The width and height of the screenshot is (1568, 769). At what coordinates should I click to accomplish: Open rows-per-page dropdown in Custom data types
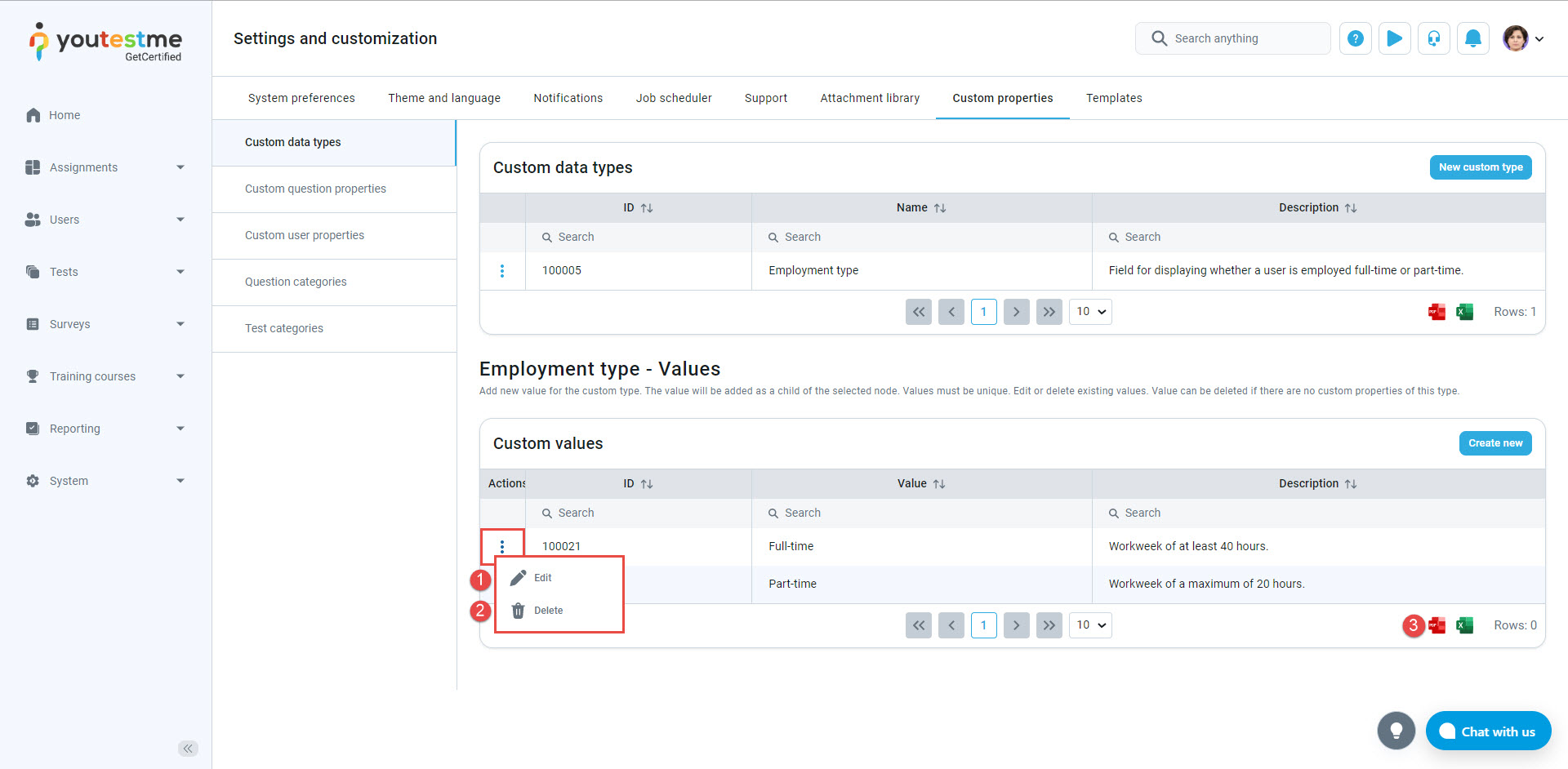pyautogui.click(x=1090, y=312)
